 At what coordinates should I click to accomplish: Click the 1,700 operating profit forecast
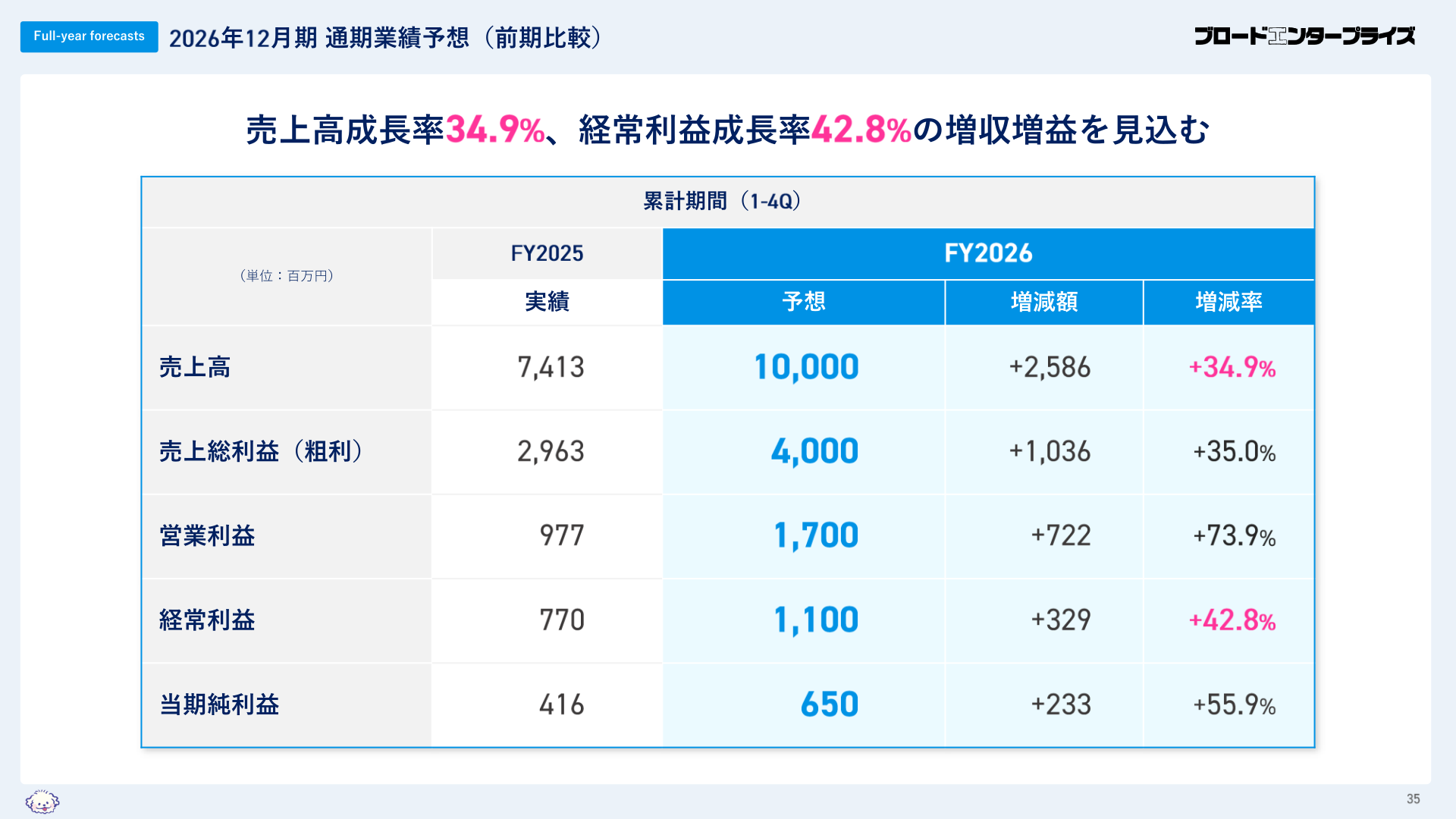(816, 536)
